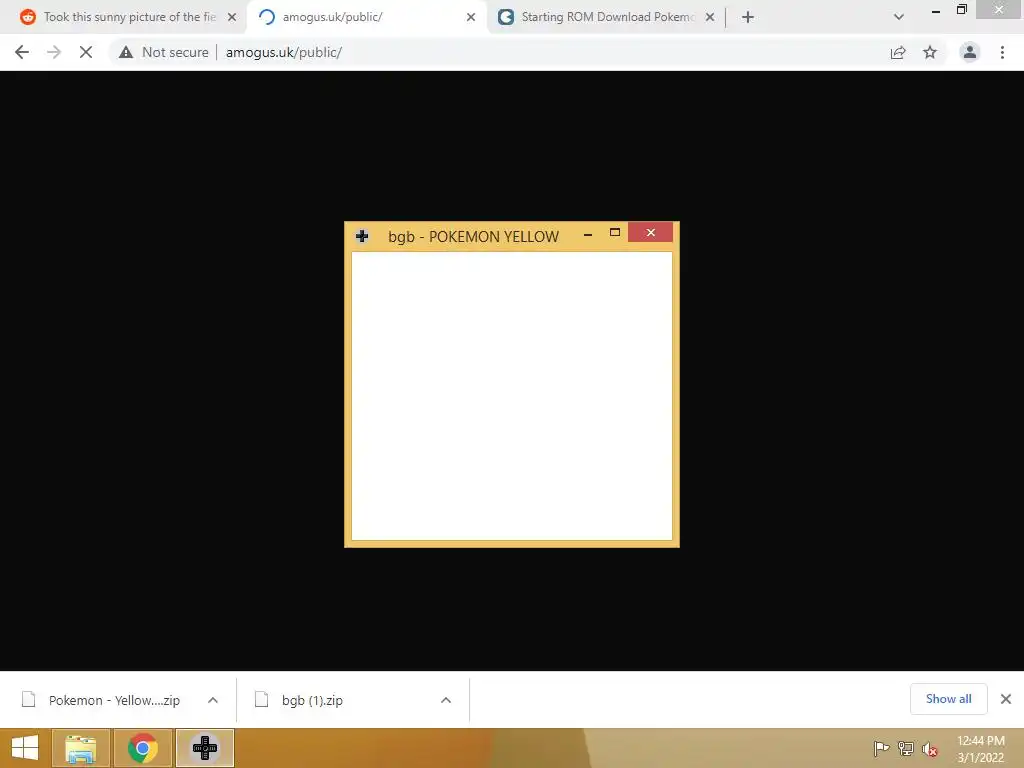Switch to the Reddit sunny picture tab
The width and height of the screenshot is (1024, 768).
[129, 17]
